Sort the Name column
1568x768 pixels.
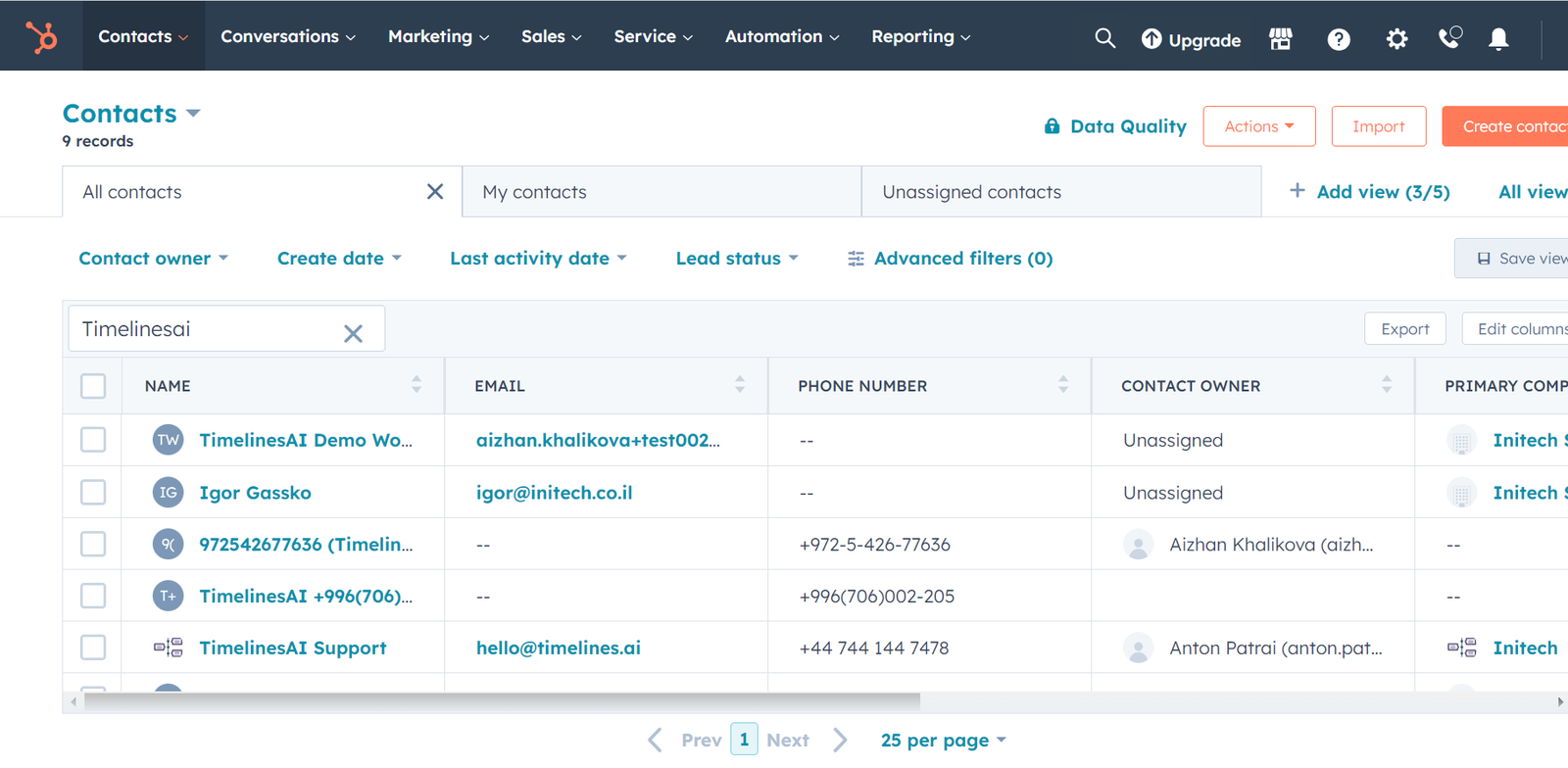tap(416, 385)
